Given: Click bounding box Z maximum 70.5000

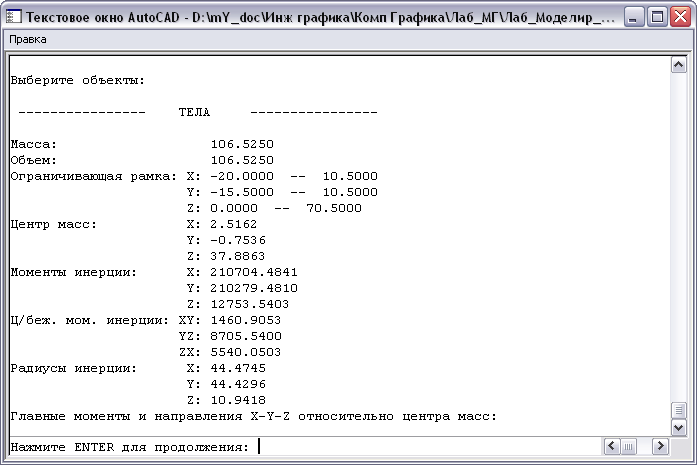Looking at the screenshot, I should pos(334,208).
